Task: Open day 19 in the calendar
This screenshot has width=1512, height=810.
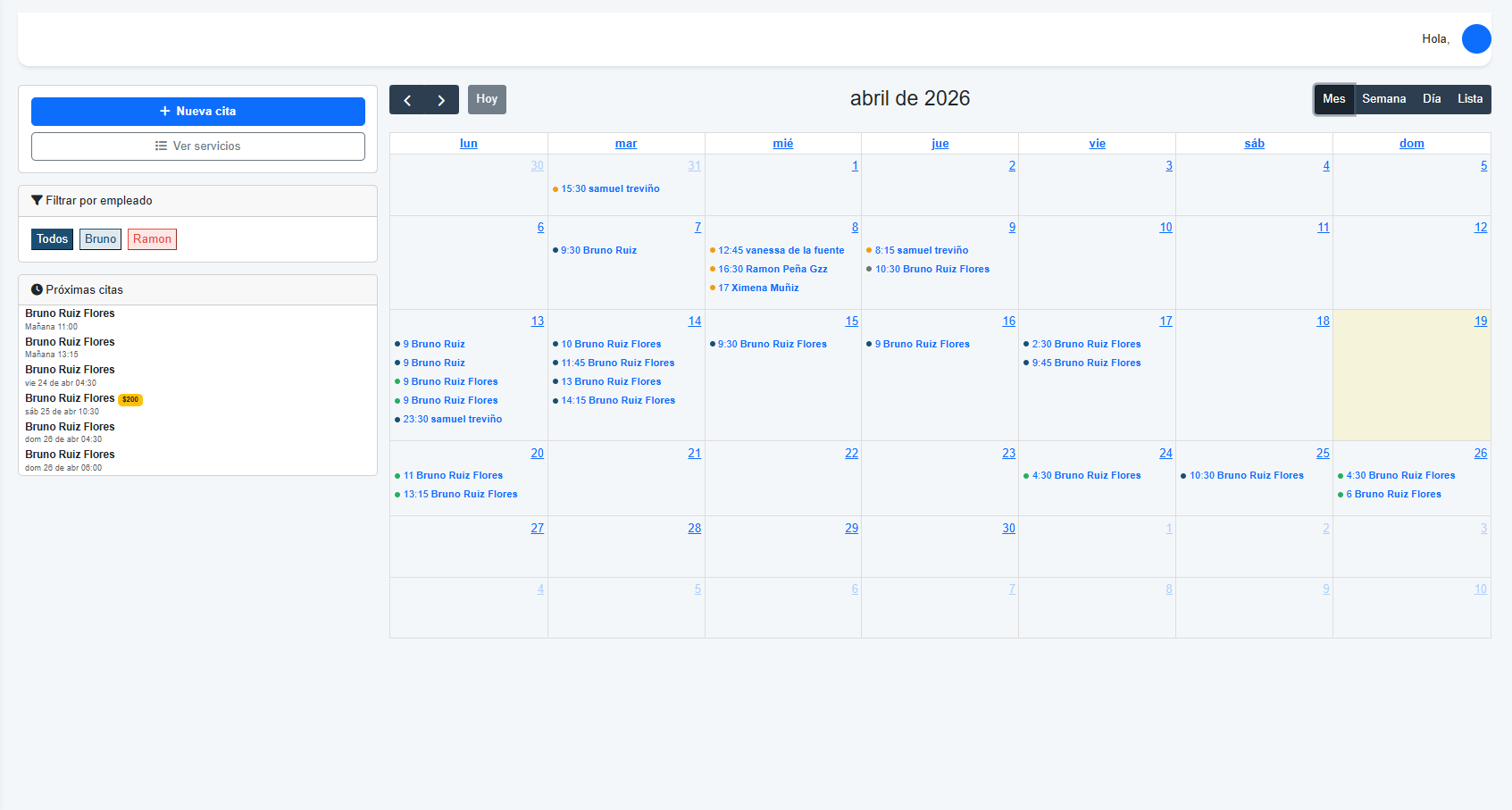Action: tap(1480, 321)
